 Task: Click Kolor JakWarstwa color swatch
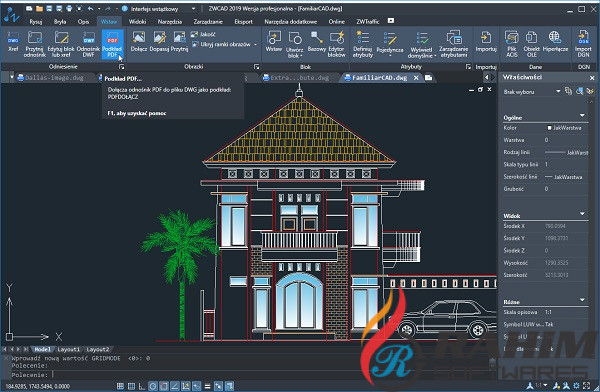point(549,128)
